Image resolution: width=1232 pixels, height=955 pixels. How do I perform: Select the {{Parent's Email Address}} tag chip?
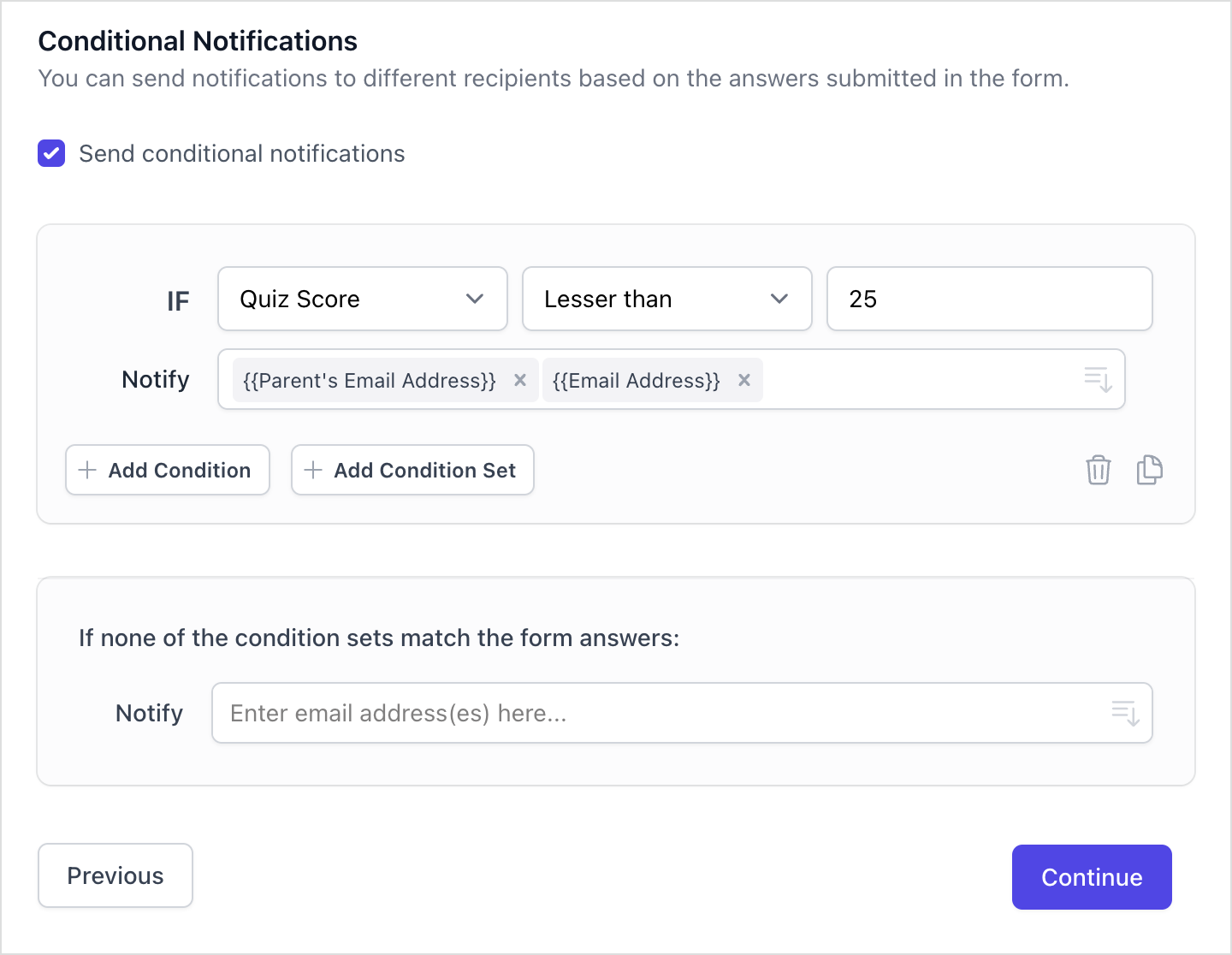[x=370, y=380]
